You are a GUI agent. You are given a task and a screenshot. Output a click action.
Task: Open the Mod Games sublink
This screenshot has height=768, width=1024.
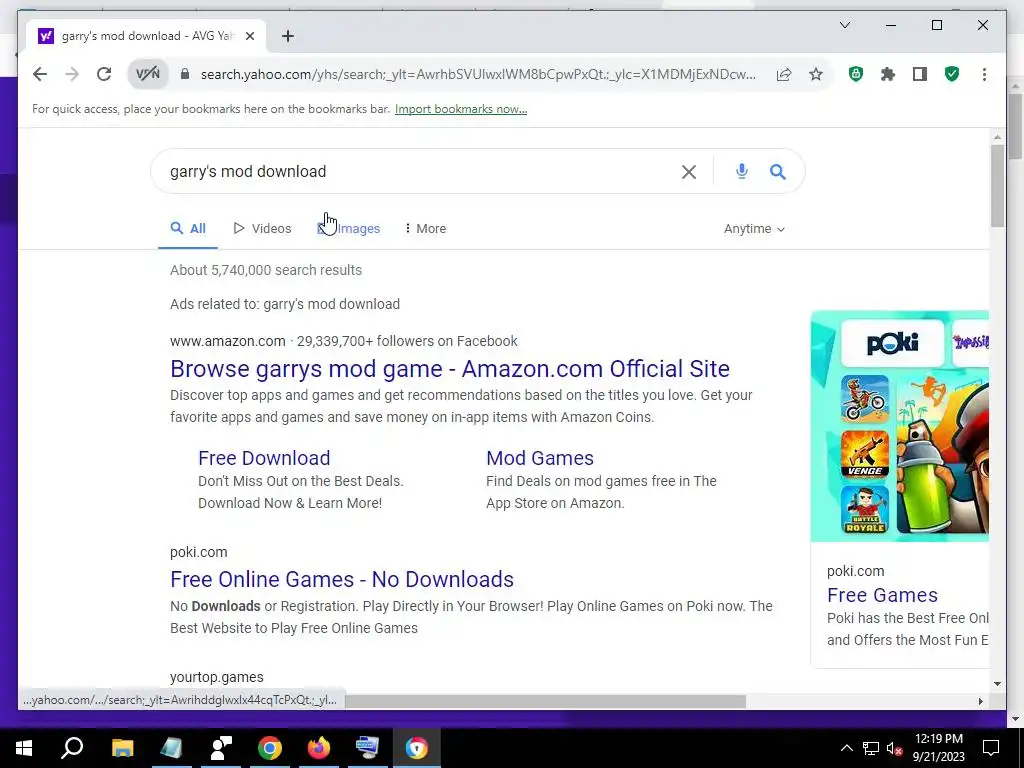coord(540,458)
